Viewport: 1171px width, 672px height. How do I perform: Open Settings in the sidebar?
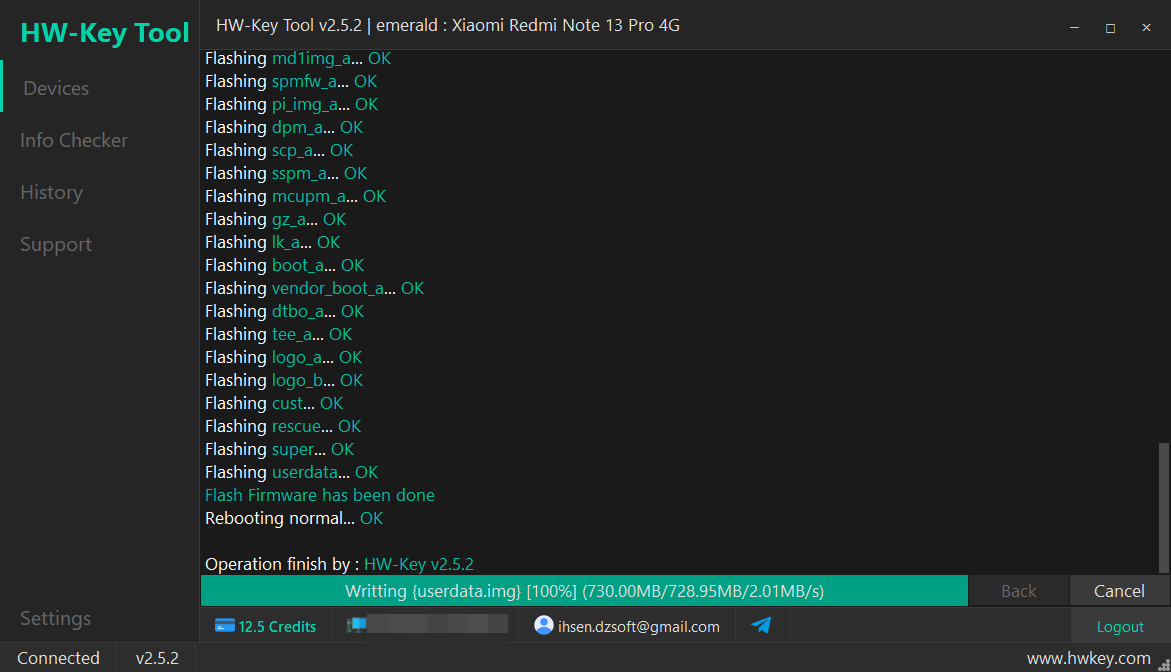tap(55, 618)
